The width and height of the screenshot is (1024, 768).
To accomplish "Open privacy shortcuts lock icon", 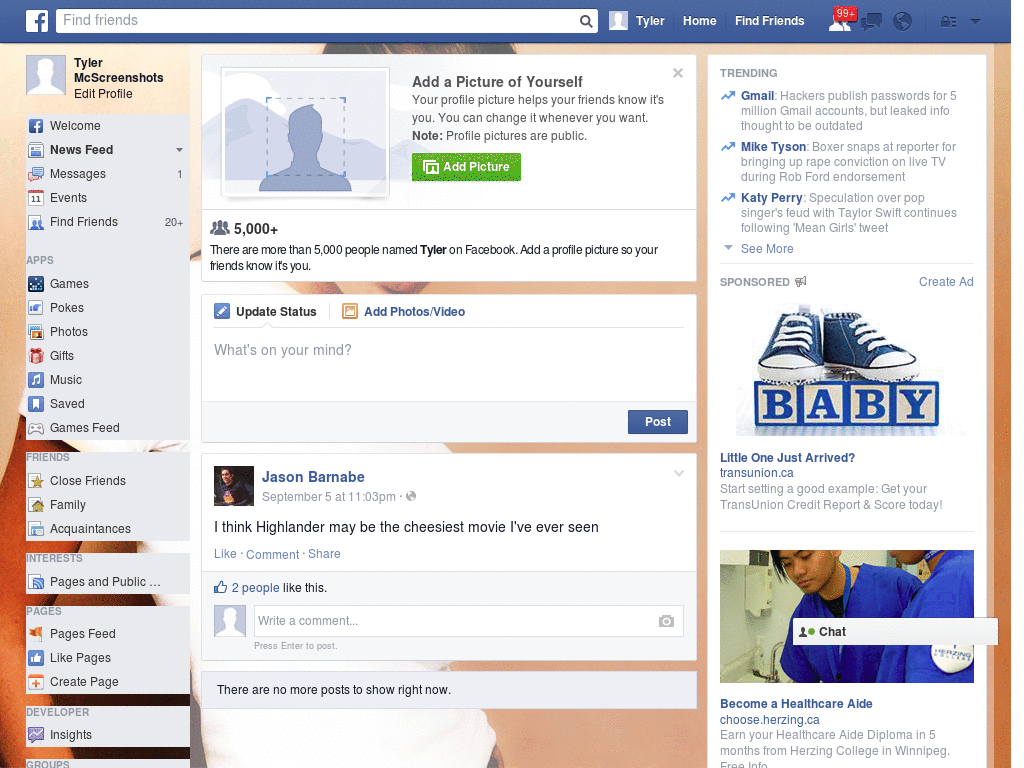I will [x=948, y=22].
